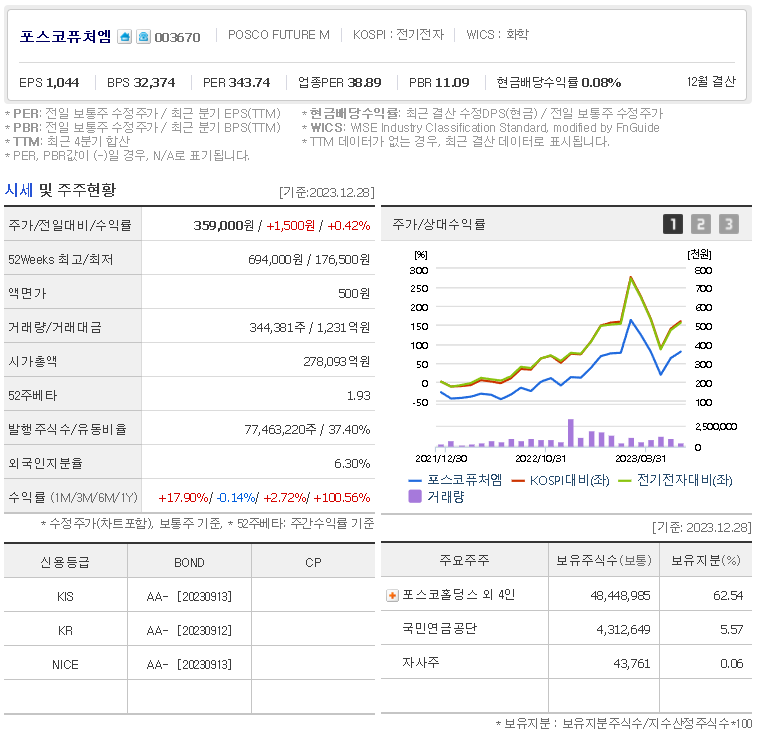This screenshot has height=753, width=762.
Task: Select BPS 32,374 value
Action: 141,83
